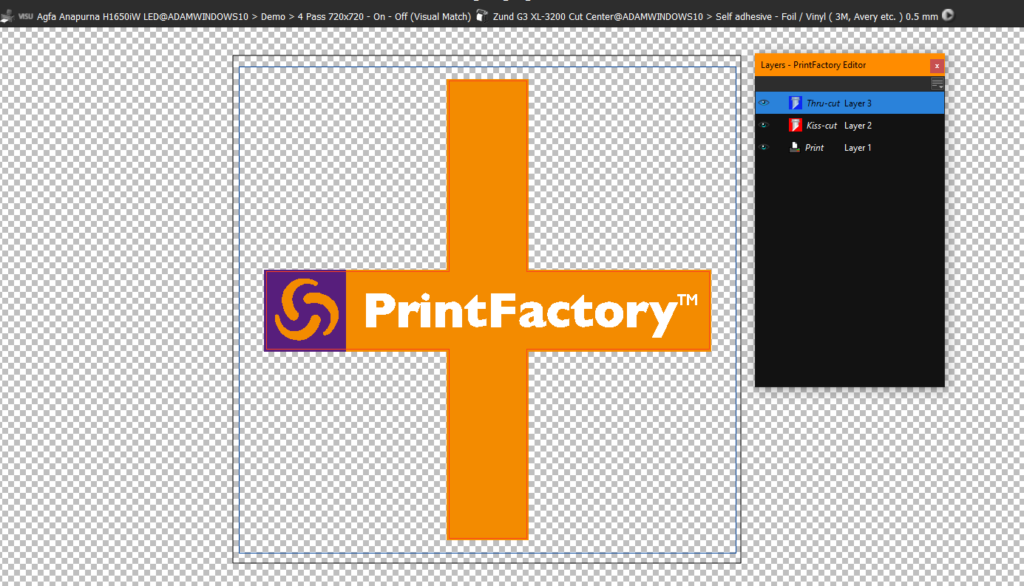Click the 'Thru-cut' mode label
The image size is (1024, 586).
click(x=823, y=103)
